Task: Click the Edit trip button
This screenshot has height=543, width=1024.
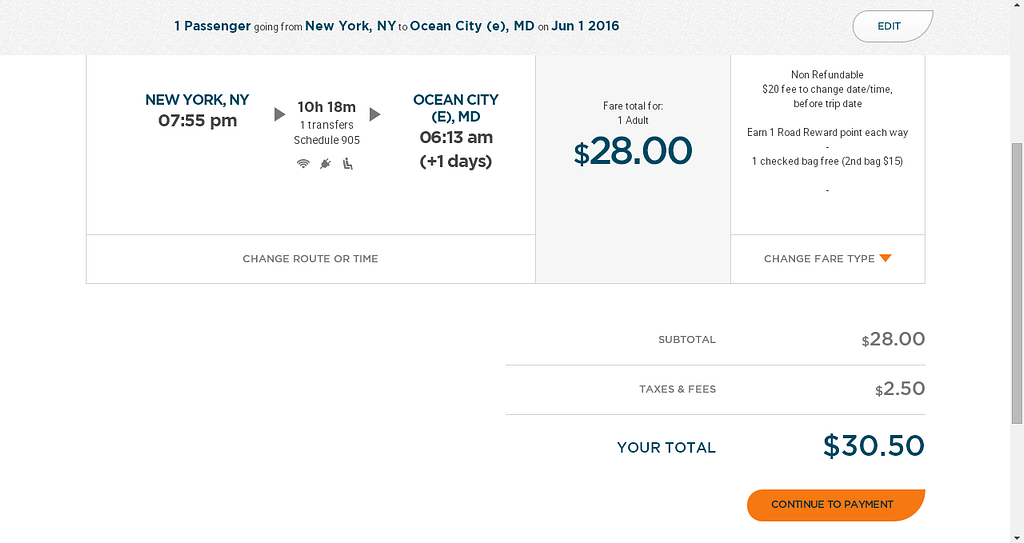Action: tap(890, 26)
